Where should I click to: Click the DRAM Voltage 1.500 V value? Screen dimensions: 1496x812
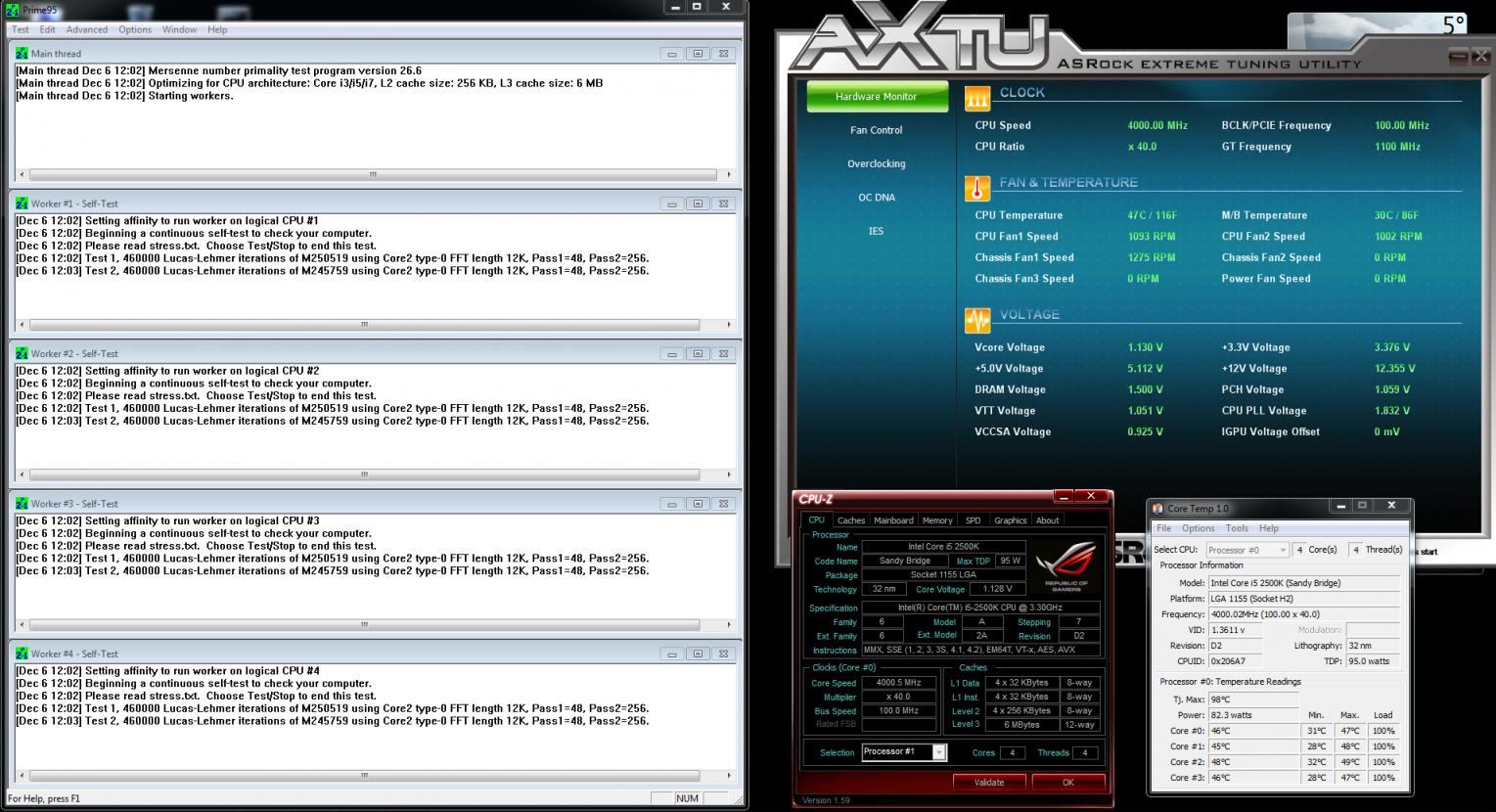click(x=1145, y=389)
